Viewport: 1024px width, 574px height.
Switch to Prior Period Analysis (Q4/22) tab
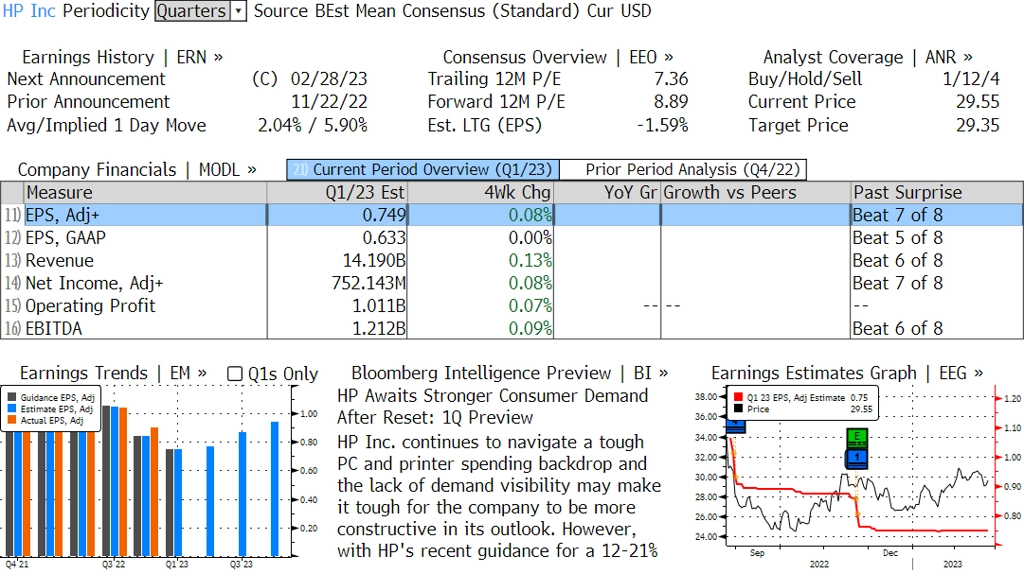[x=684, y=170]
